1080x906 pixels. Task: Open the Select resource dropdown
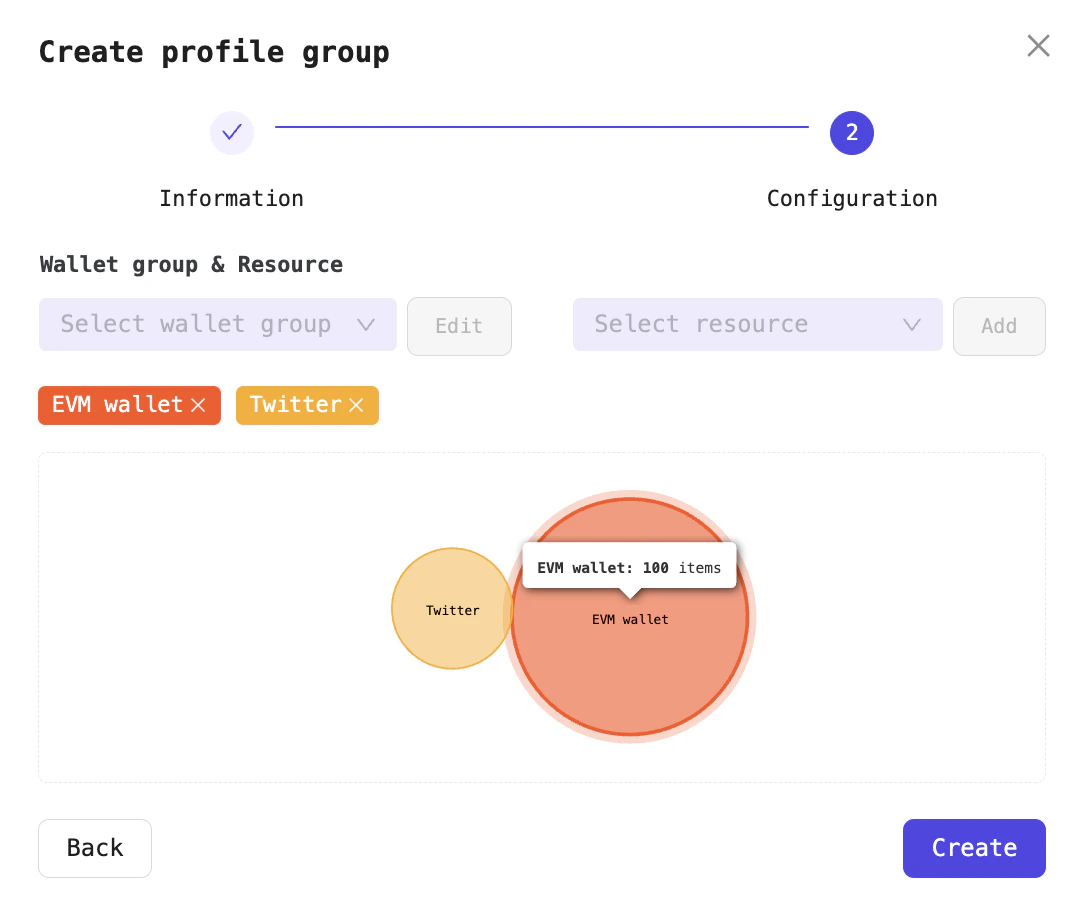pos(757,324)
